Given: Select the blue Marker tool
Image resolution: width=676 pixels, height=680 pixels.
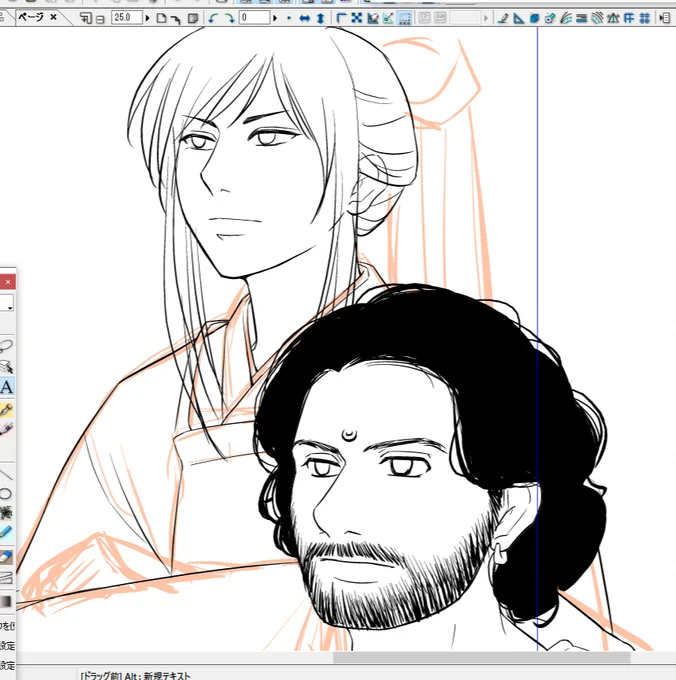Looking at the screenshot, I should click(6, 532).
